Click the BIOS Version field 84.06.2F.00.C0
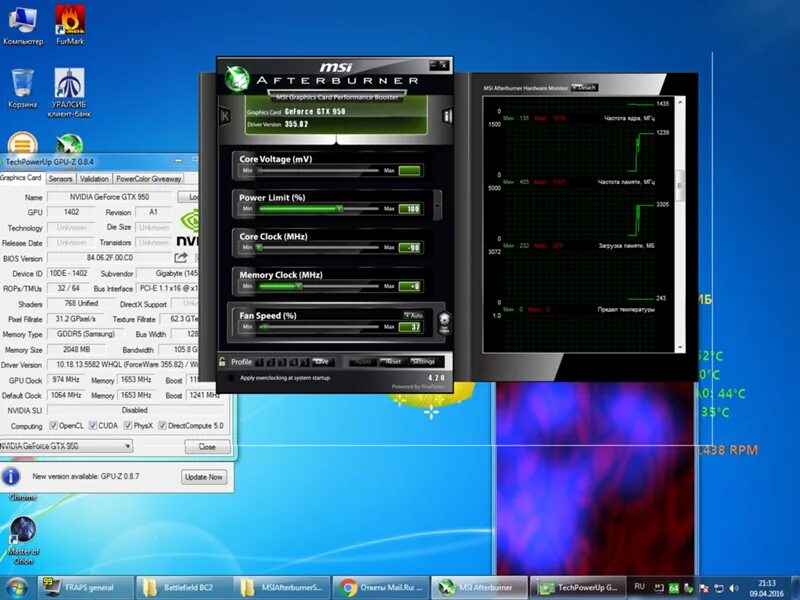 point(109,258)
